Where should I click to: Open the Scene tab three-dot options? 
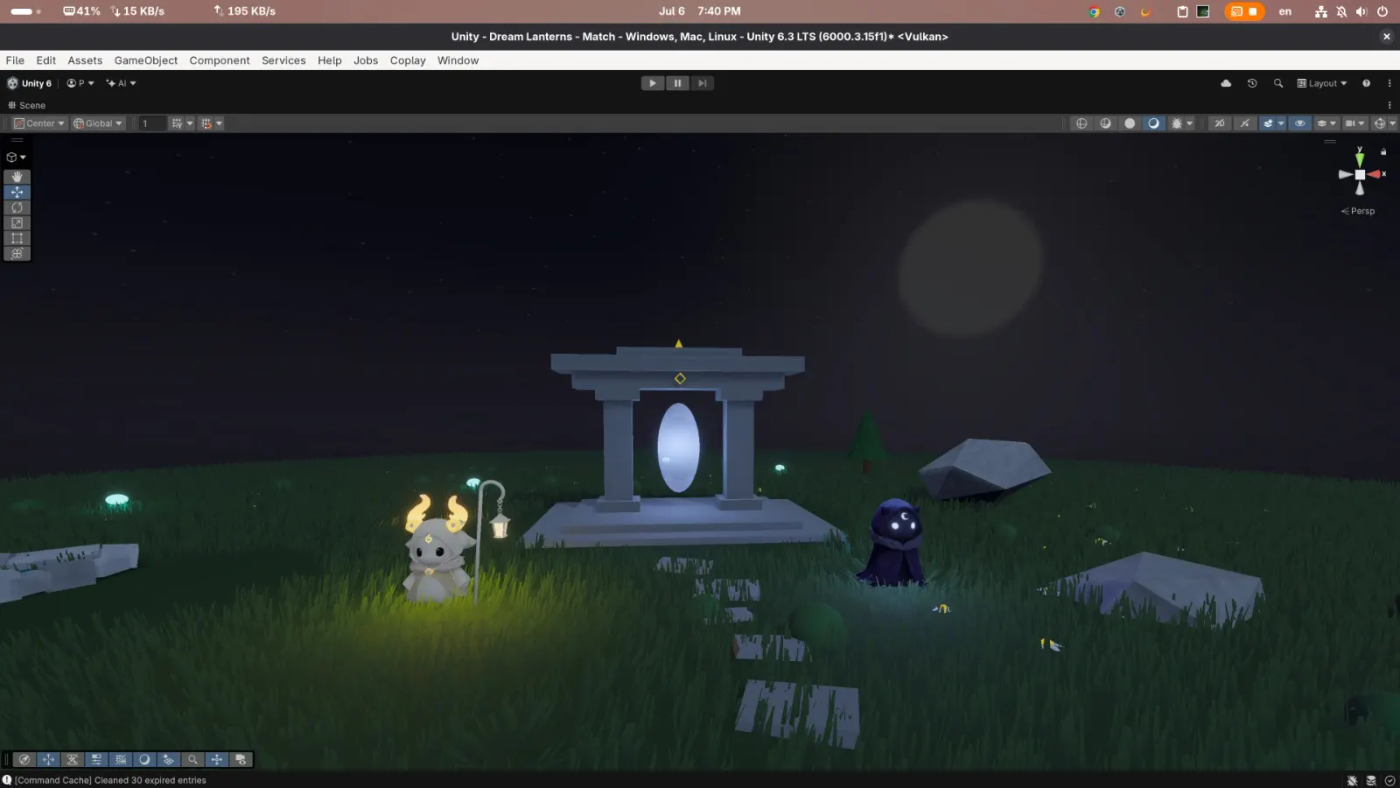tap(1389, 105)
